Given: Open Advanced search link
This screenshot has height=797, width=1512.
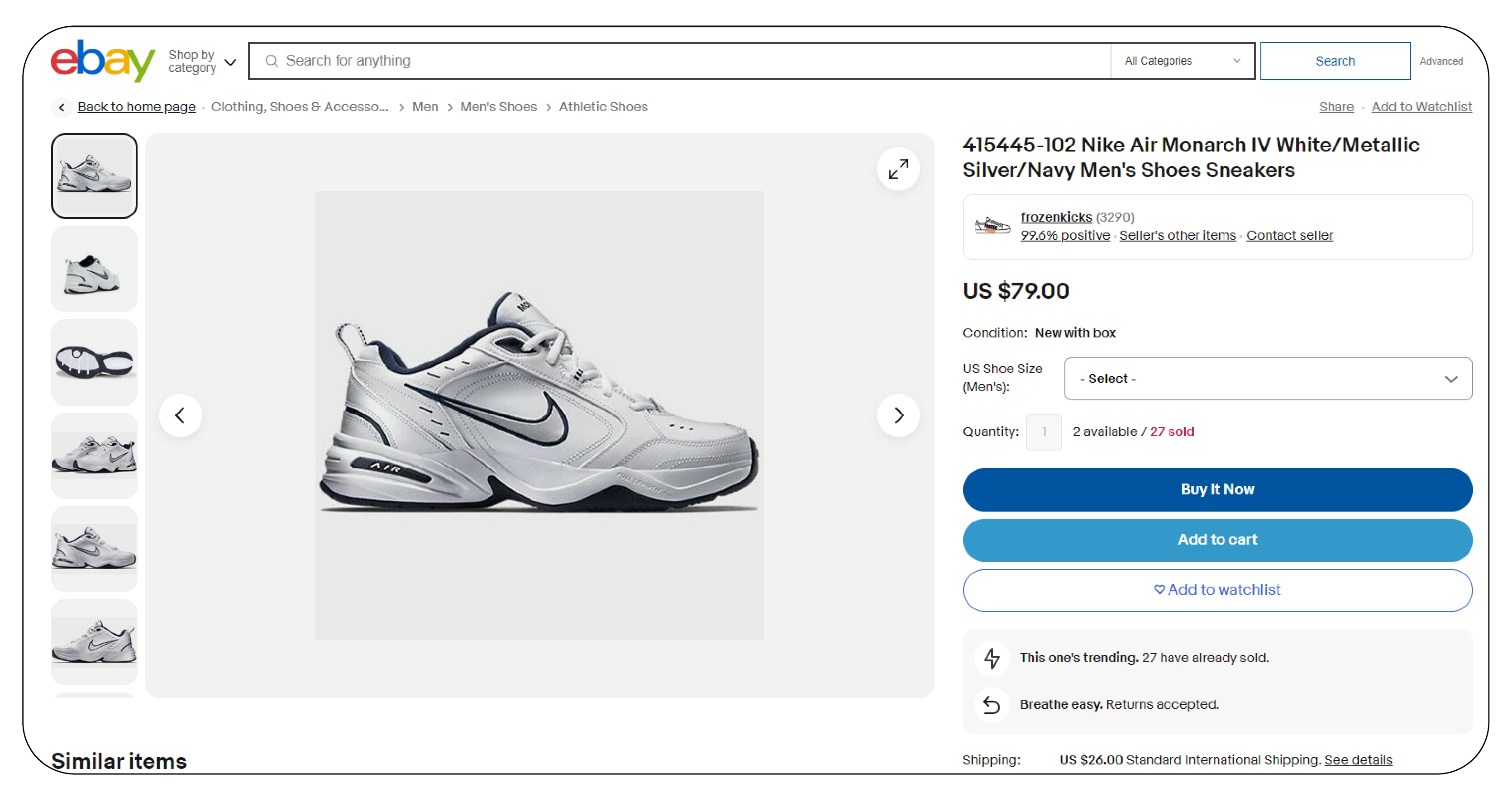Looking at the screenshot, I should click(x=1441, y=61).
